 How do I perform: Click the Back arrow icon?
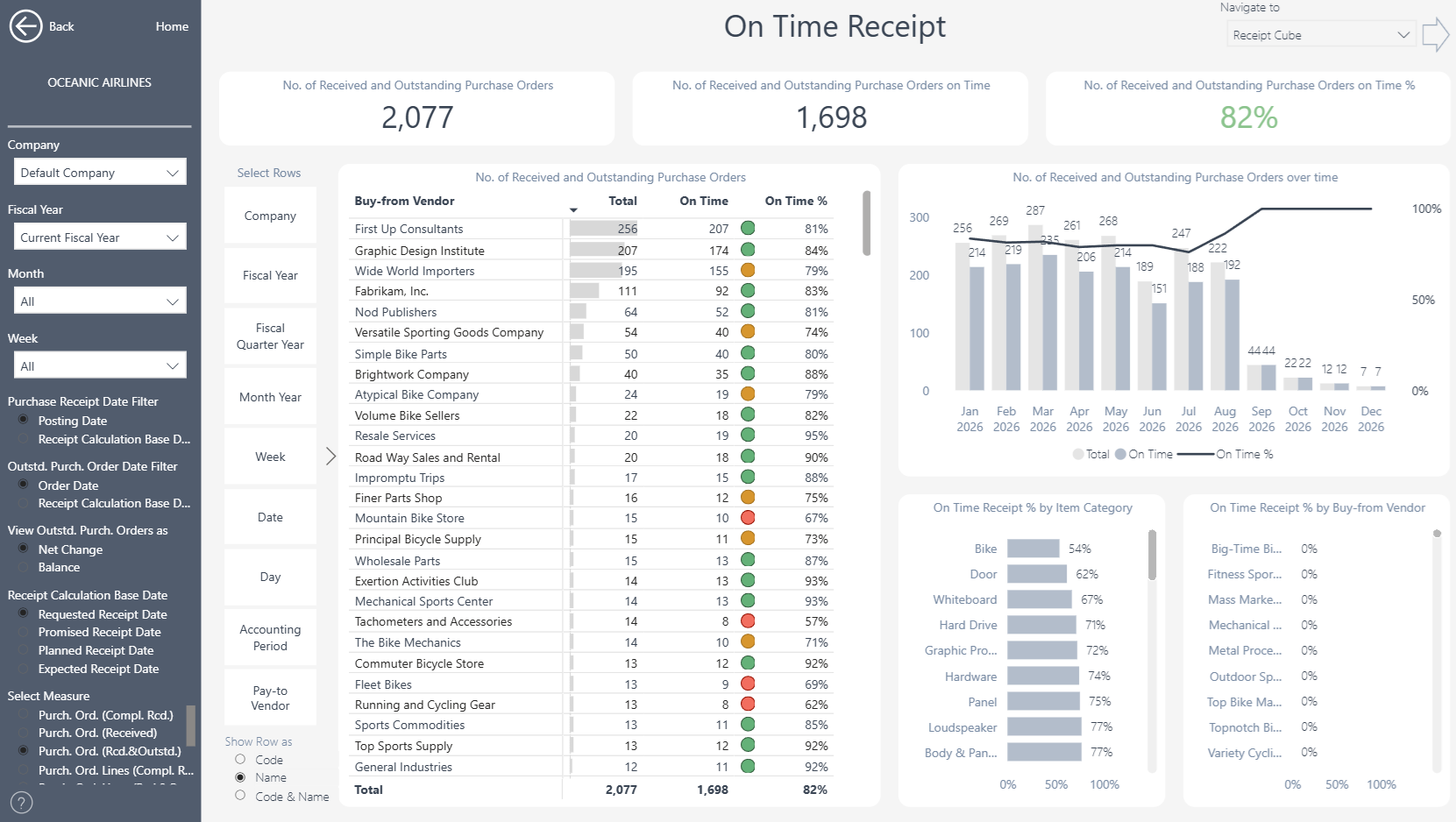25,26
